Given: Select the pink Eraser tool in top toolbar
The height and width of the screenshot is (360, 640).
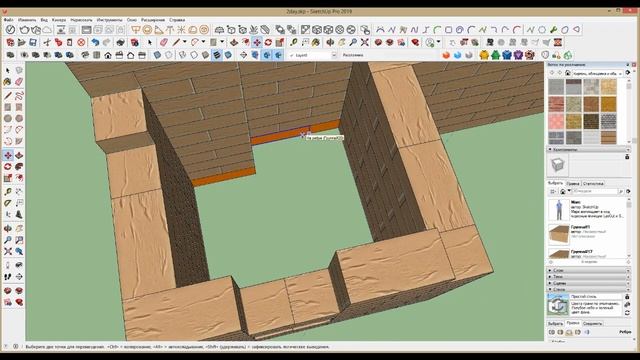Looking at the screenshot, I should click(164, 42).
